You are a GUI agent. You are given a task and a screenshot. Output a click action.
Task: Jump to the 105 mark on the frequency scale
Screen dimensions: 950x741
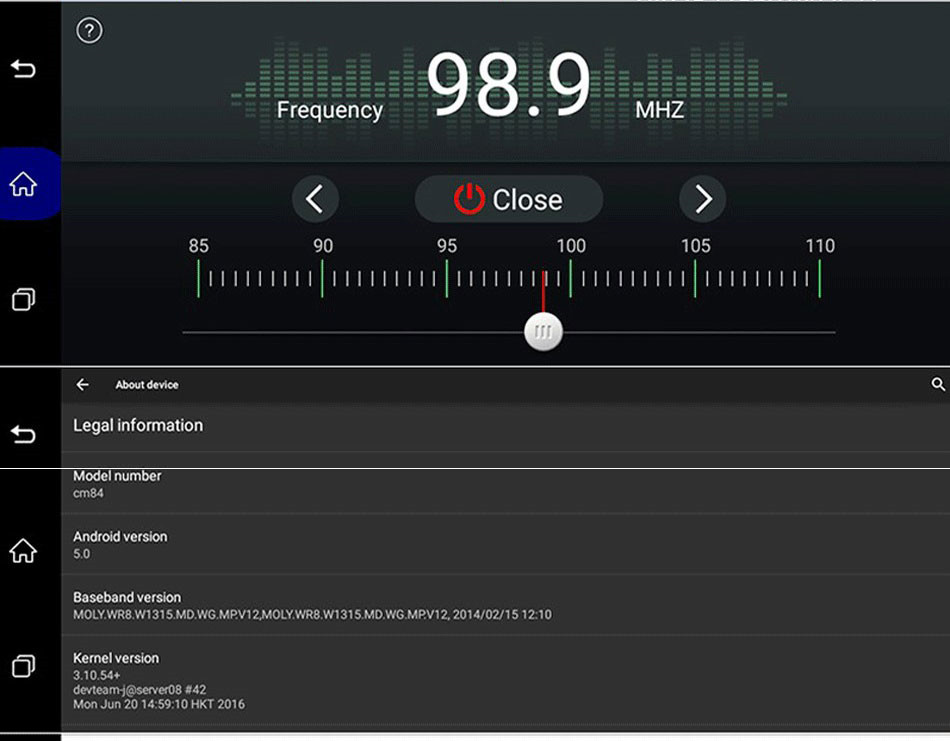[x=695, y=278]
